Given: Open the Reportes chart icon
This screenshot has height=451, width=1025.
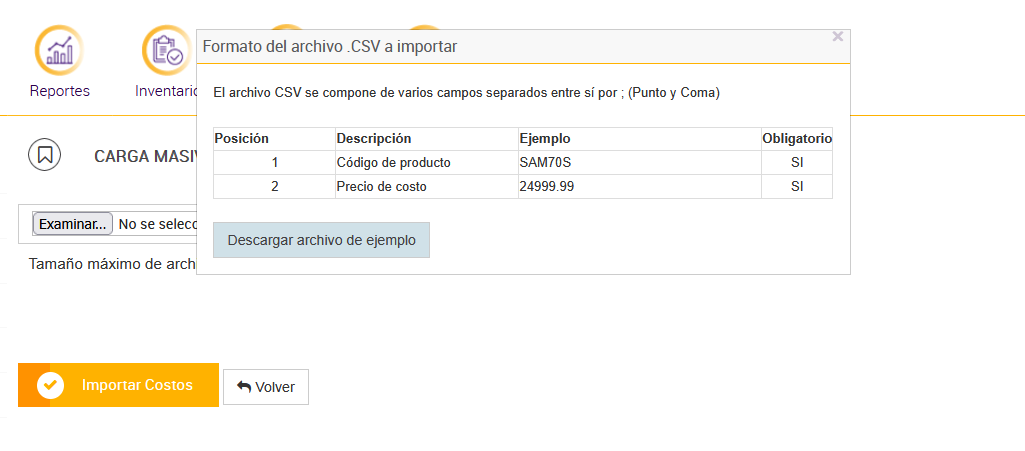Looking at the screenshot, I should tap(59, 49).
